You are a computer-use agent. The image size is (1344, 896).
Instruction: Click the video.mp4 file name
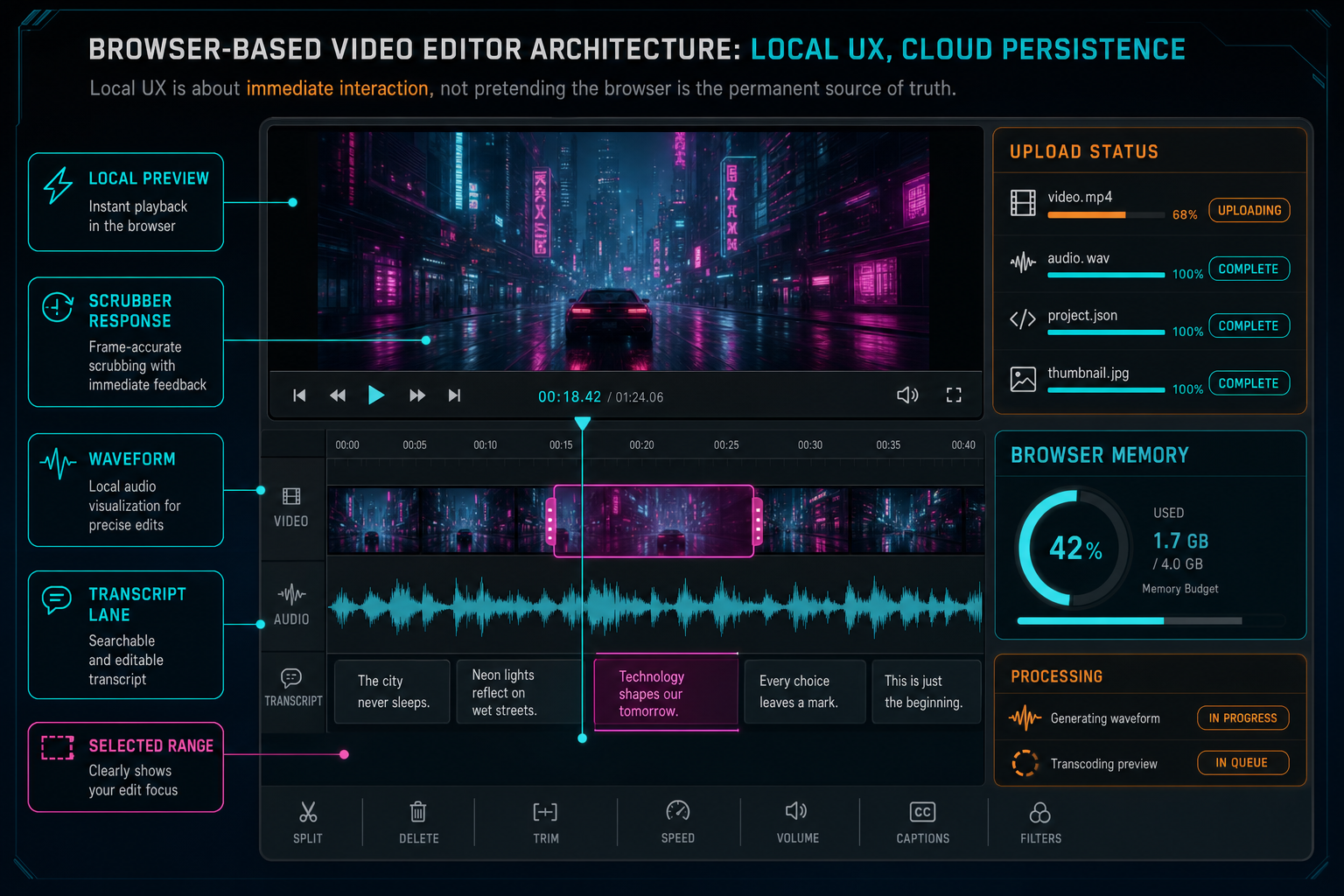click(x=1080, y=197)
